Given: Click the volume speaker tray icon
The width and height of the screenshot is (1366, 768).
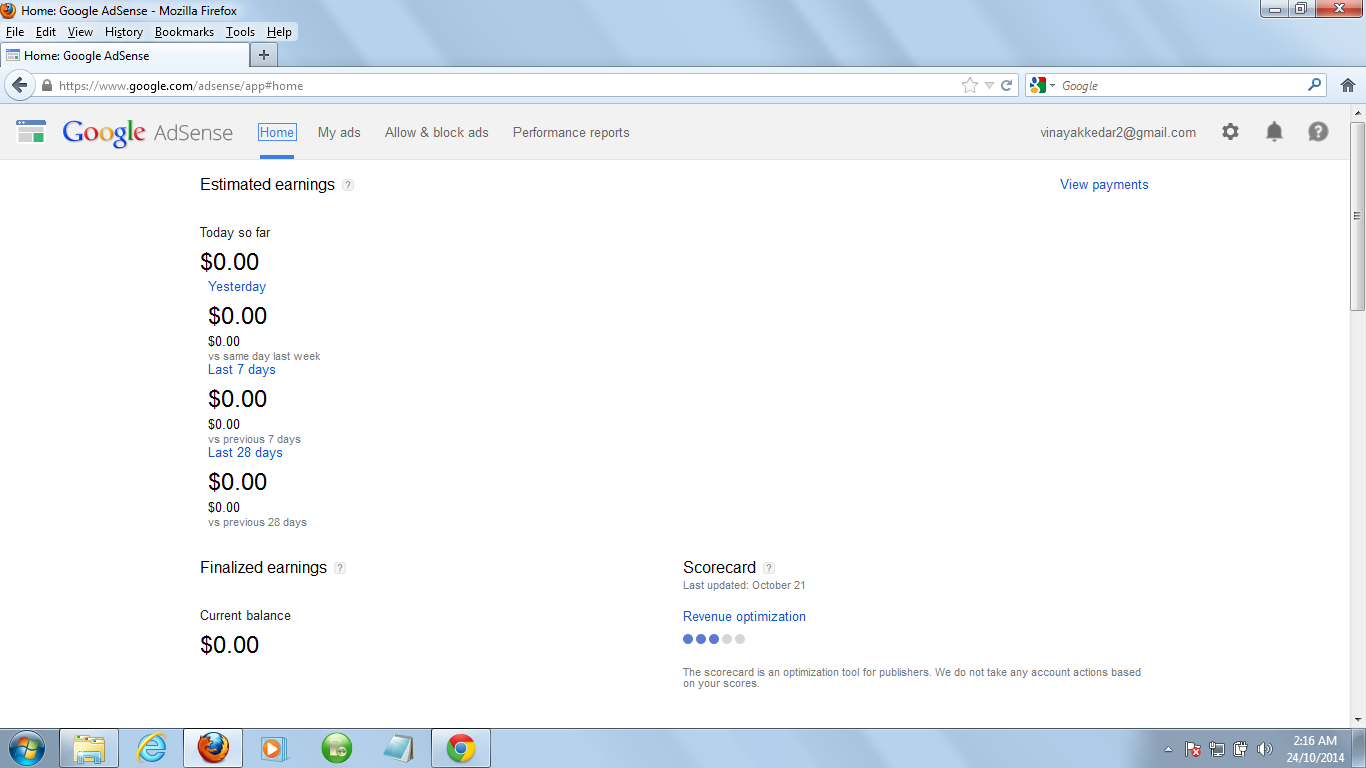Looking at the screenshot, I should [1265, 749].
